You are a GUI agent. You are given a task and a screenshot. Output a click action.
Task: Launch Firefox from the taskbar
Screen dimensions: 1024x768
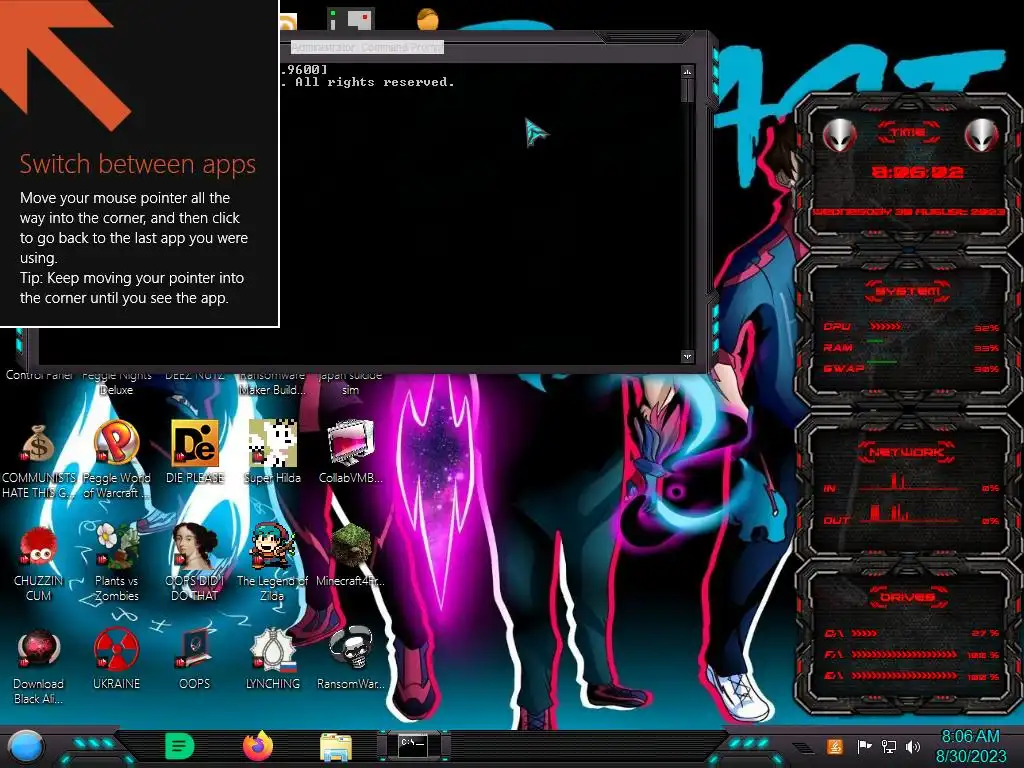click(258, 746)
